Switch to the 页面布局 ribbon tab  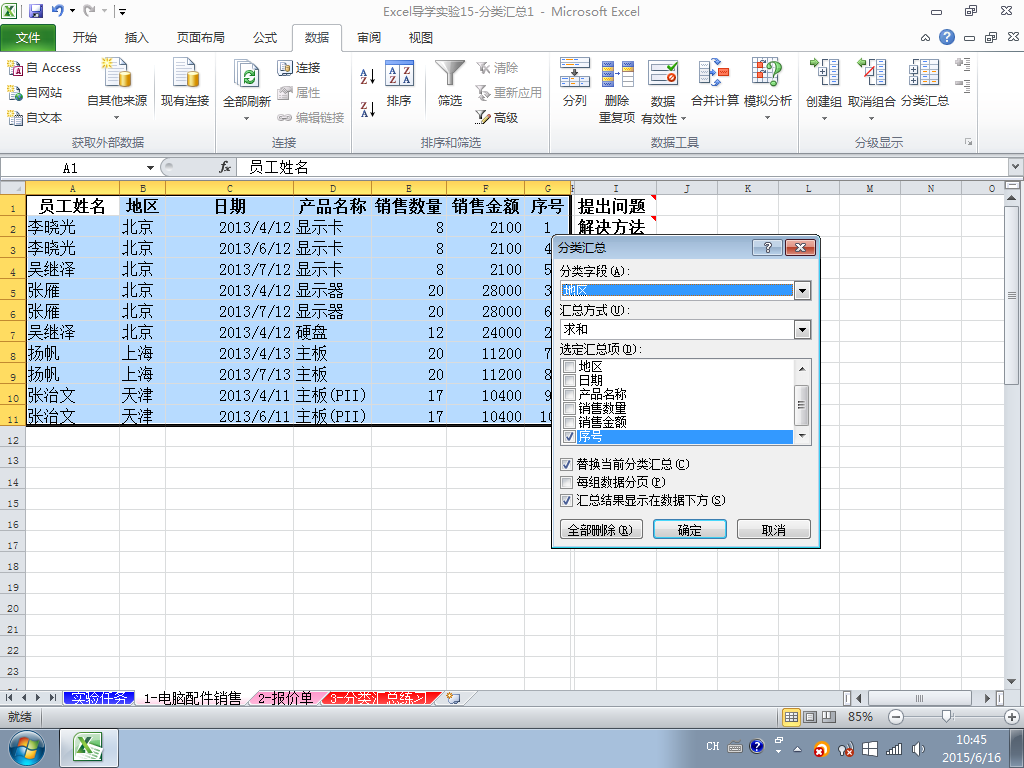tap(200, 38)
